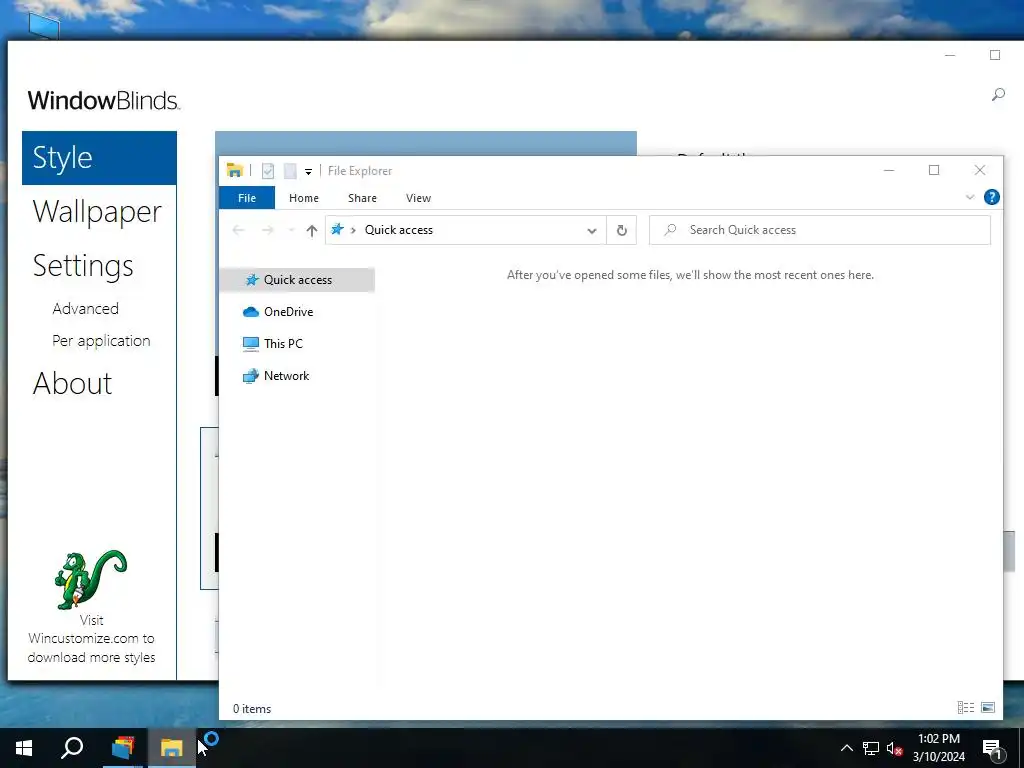
Task: Go forward in File Explorer navigation
Action: click(268, 230)
